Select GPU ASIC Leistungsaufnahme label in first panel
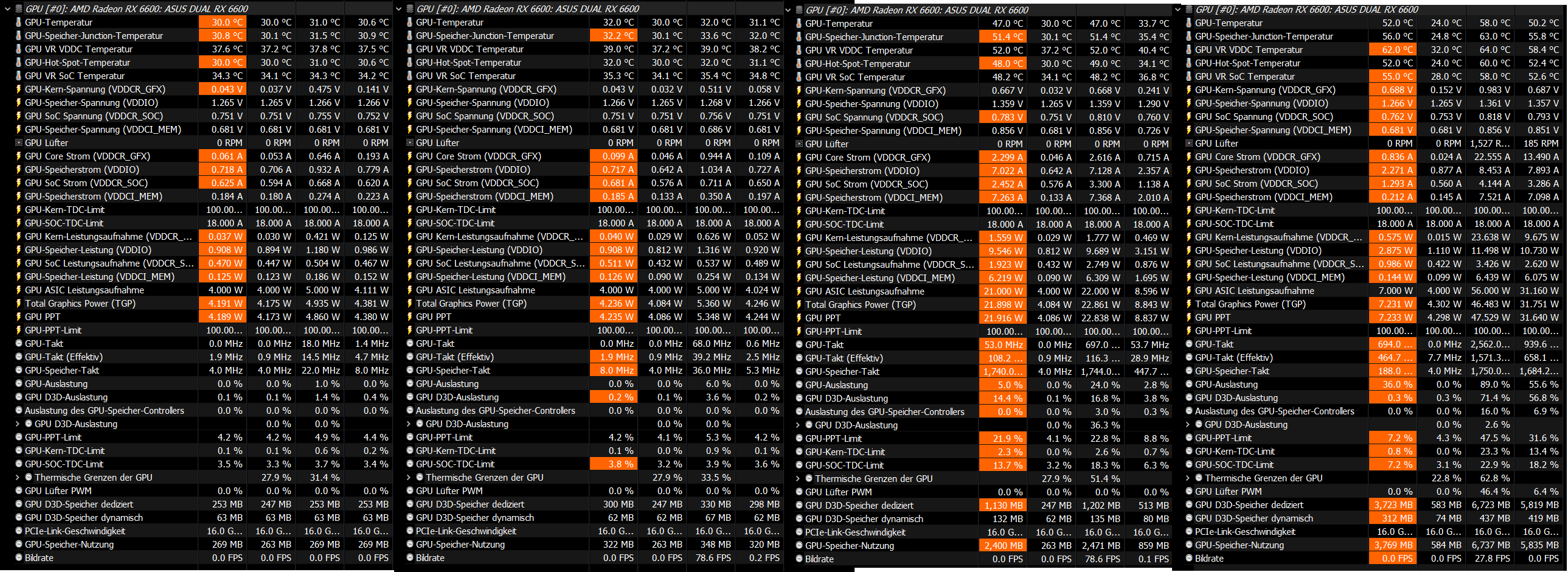The width and height of the screenshot is (1568, 572). 85,290
